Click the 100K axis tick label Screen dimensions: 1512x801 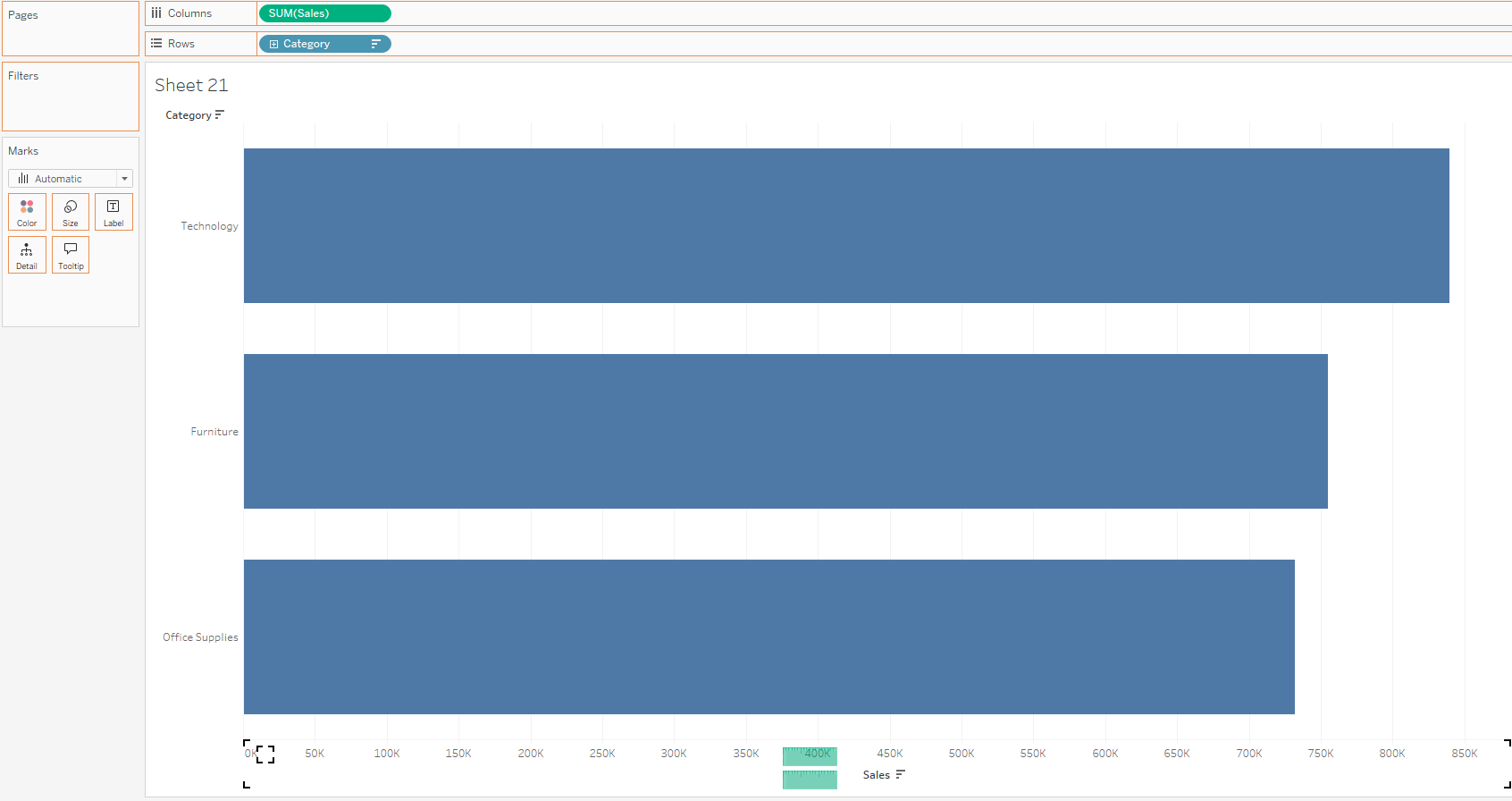pos(387,754)
